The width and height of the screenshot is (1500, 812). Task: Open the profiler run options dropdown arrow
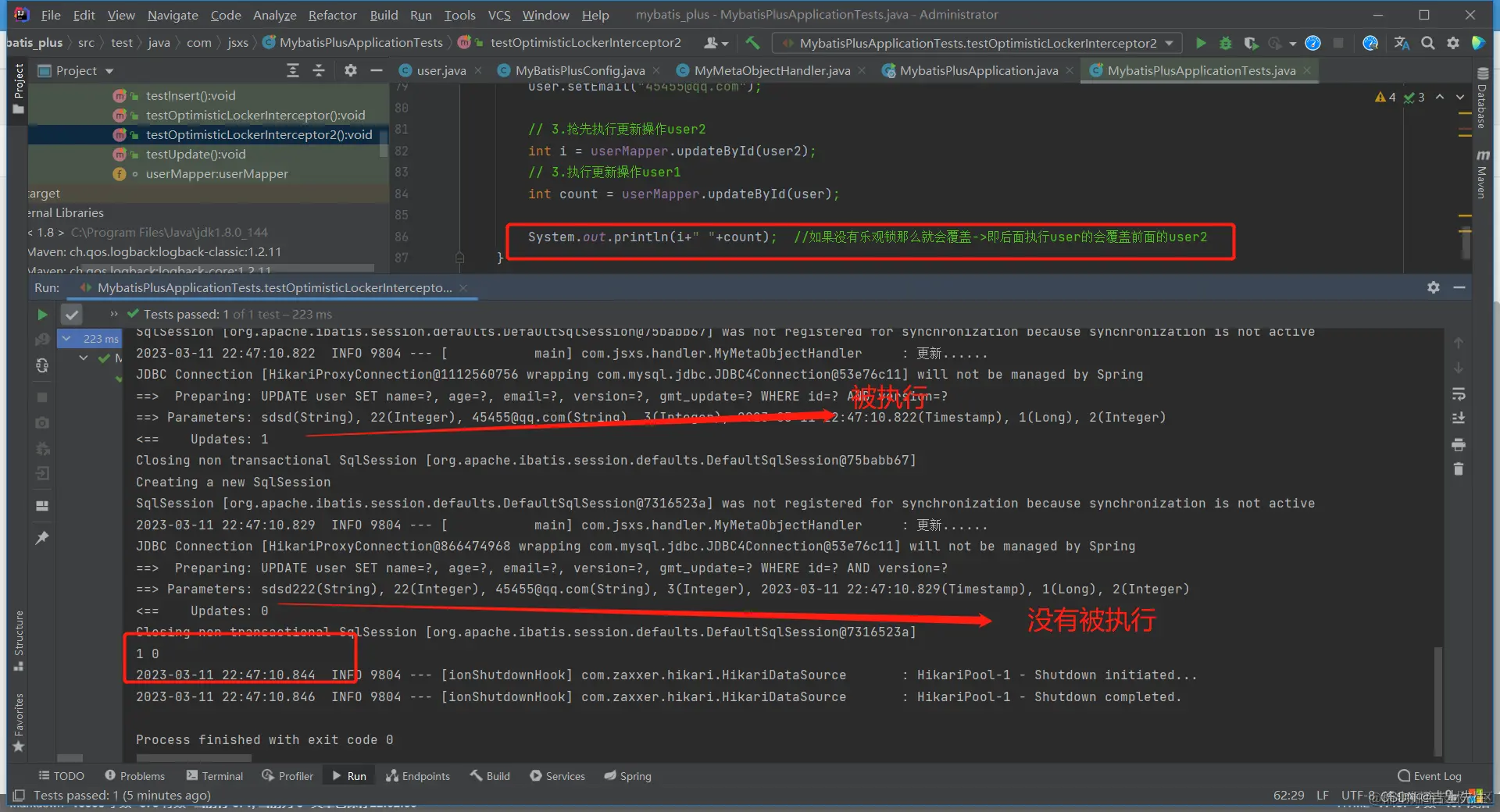pyautogui.click(x=1293, y=44)
